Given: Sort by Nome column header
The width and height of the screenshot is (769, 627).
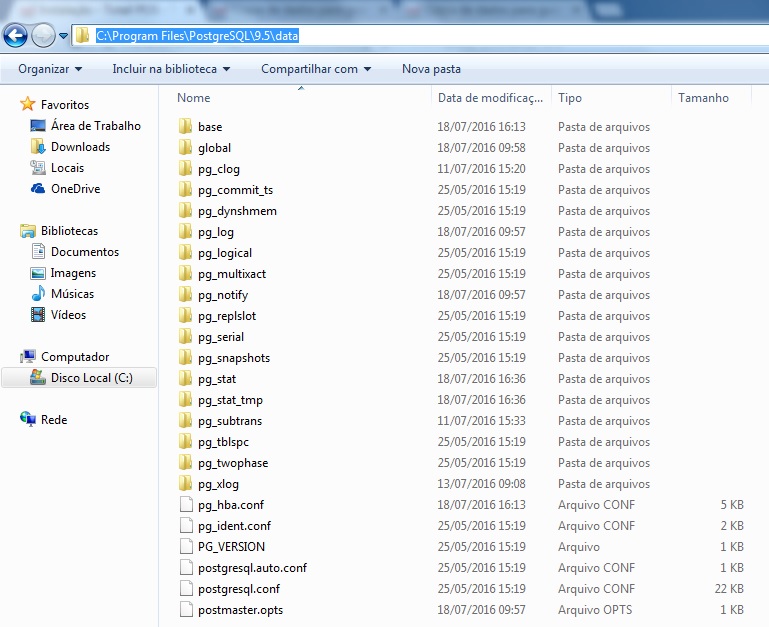Looking at the screenshot, I should coord(194,98).
